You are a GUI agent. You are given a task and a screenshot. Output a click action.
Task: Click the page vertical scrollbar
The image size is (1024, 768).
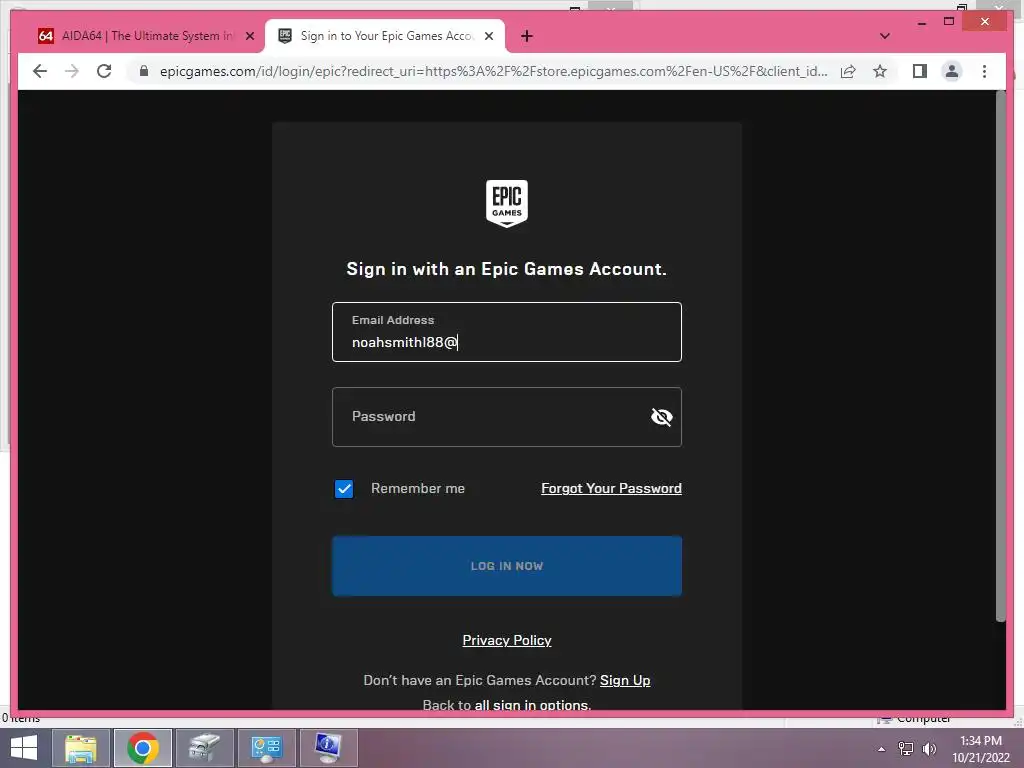1000,356
